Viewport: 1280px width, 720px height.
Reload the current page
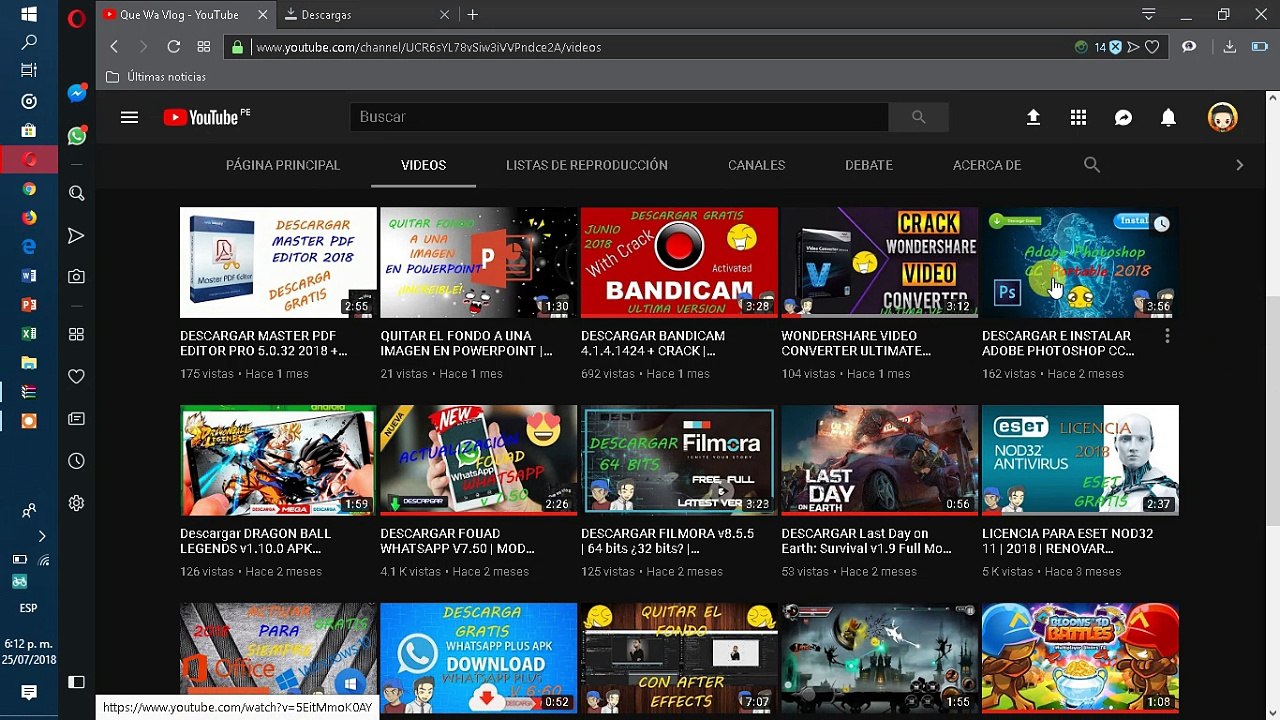[x=173, y=47]
